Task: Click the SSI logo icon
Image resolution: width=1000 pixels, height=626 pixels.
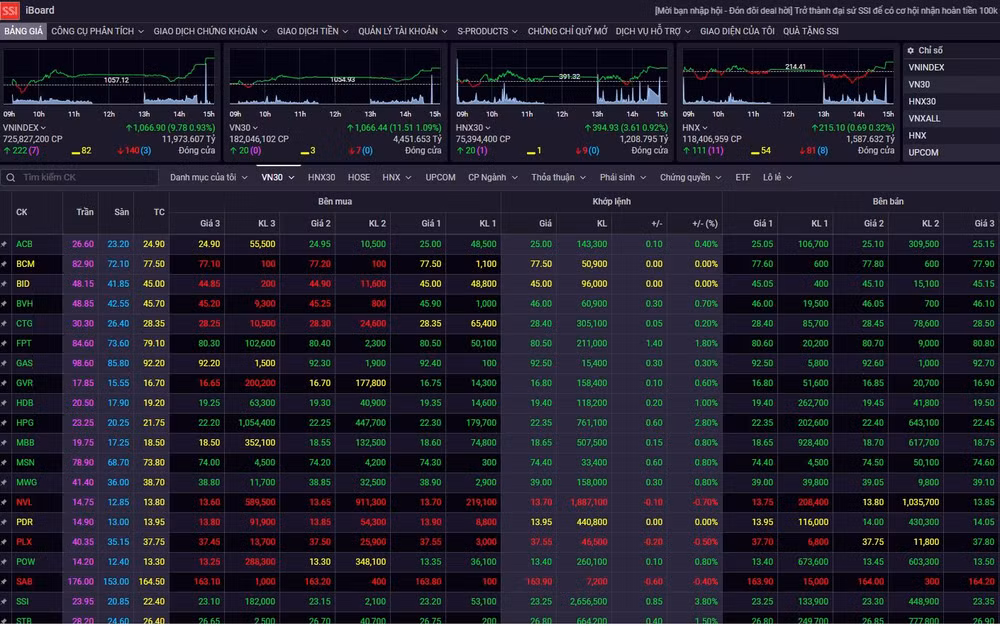Action: click(10, 10)
